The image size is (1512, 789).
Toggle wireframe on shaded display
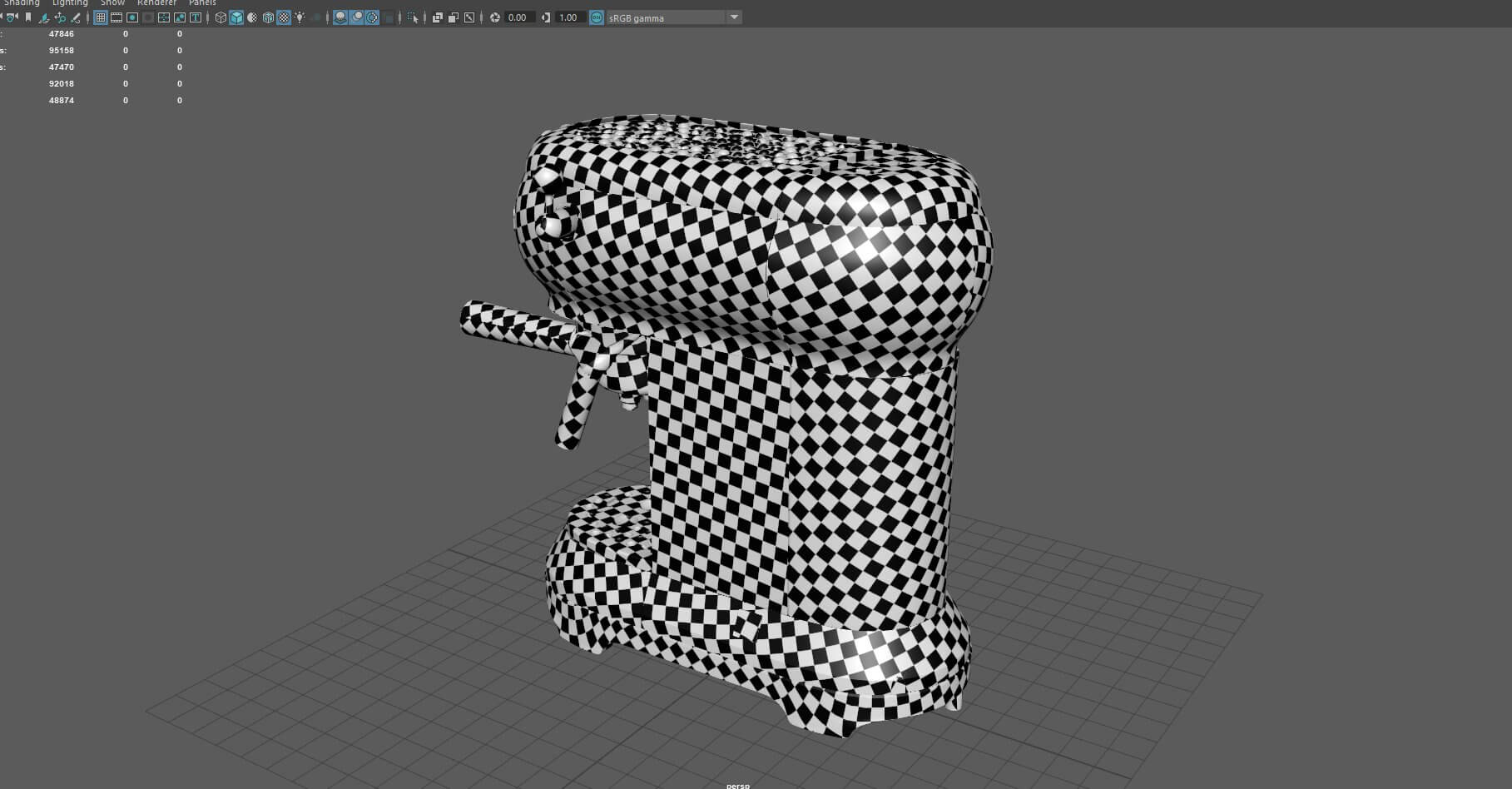268,17
